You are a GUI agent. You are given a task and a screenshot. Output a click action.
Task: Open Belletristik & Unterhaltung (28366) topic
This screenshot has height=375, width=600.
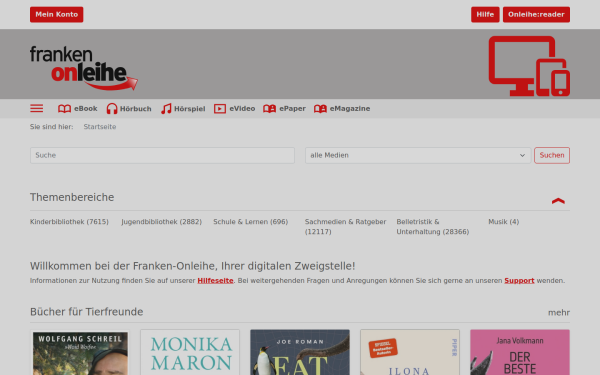433,227
